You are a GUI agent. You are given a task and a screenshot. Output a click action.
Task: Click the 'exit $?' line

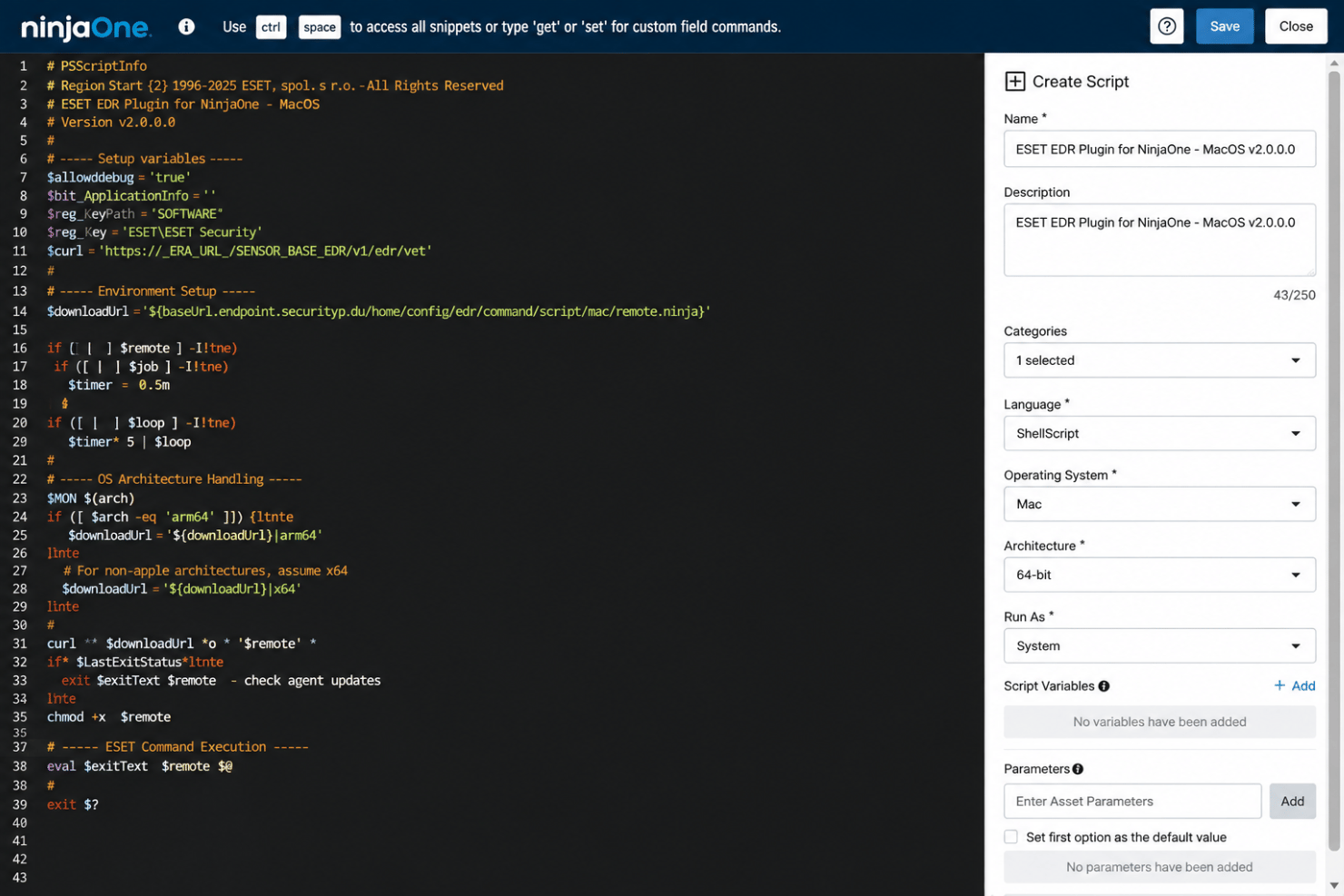pyautogui.click(x=73, y=804)
